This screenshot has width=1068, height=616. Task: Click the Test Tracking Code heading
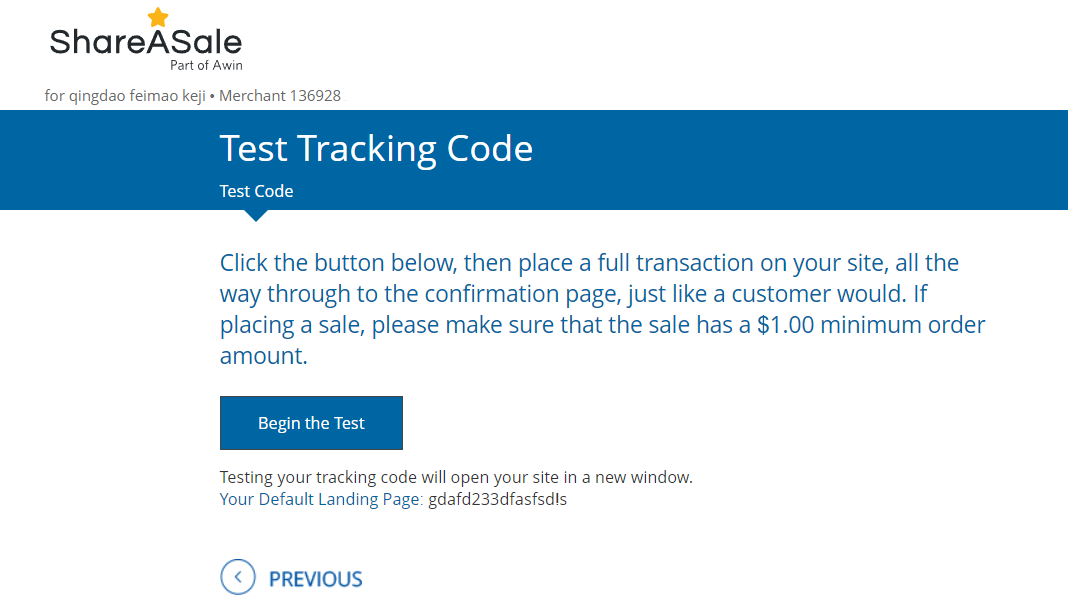[x=376, y=149]
